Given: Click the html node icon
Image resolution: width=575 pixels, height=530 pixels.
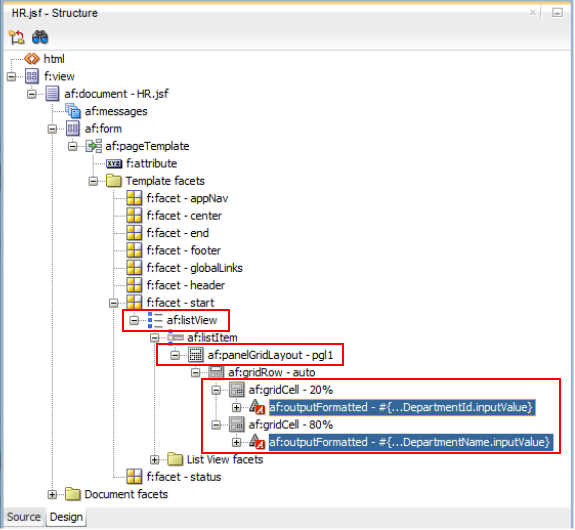Looking at the screenshot, I should click(32, 59).
